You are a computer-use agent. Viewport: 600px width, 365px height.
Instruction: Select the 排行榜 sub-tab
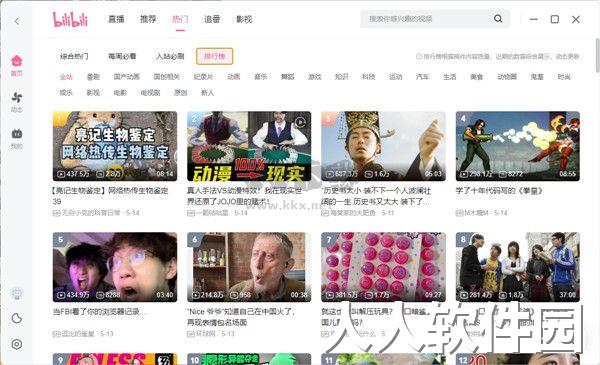pos(214,56)
